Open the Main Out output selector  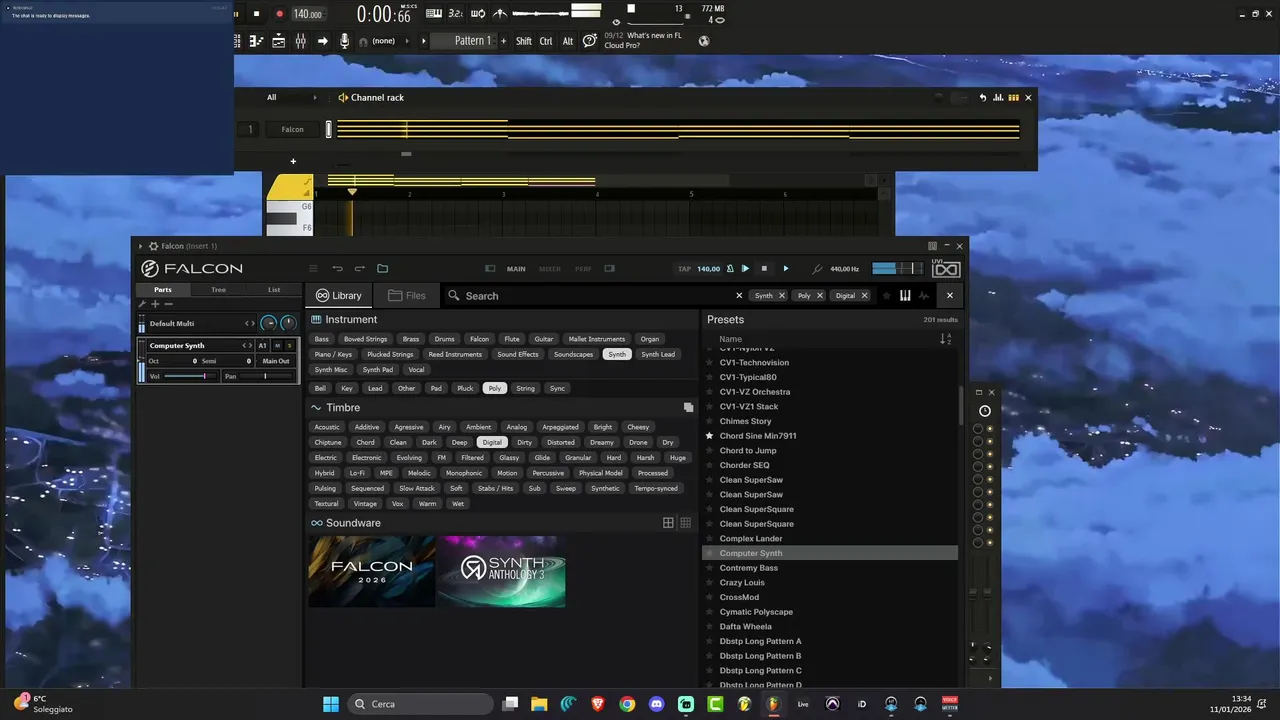[x=276, y=361]
